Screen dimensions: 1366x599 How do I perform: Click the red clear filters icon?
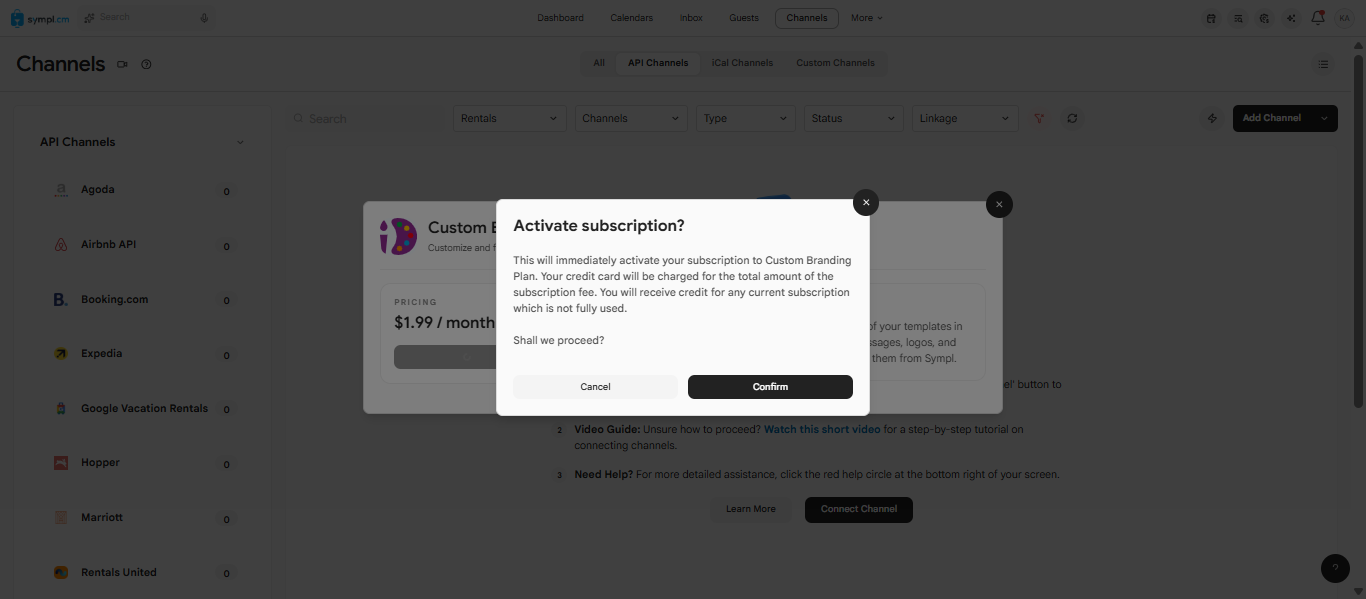[1039, 118]
